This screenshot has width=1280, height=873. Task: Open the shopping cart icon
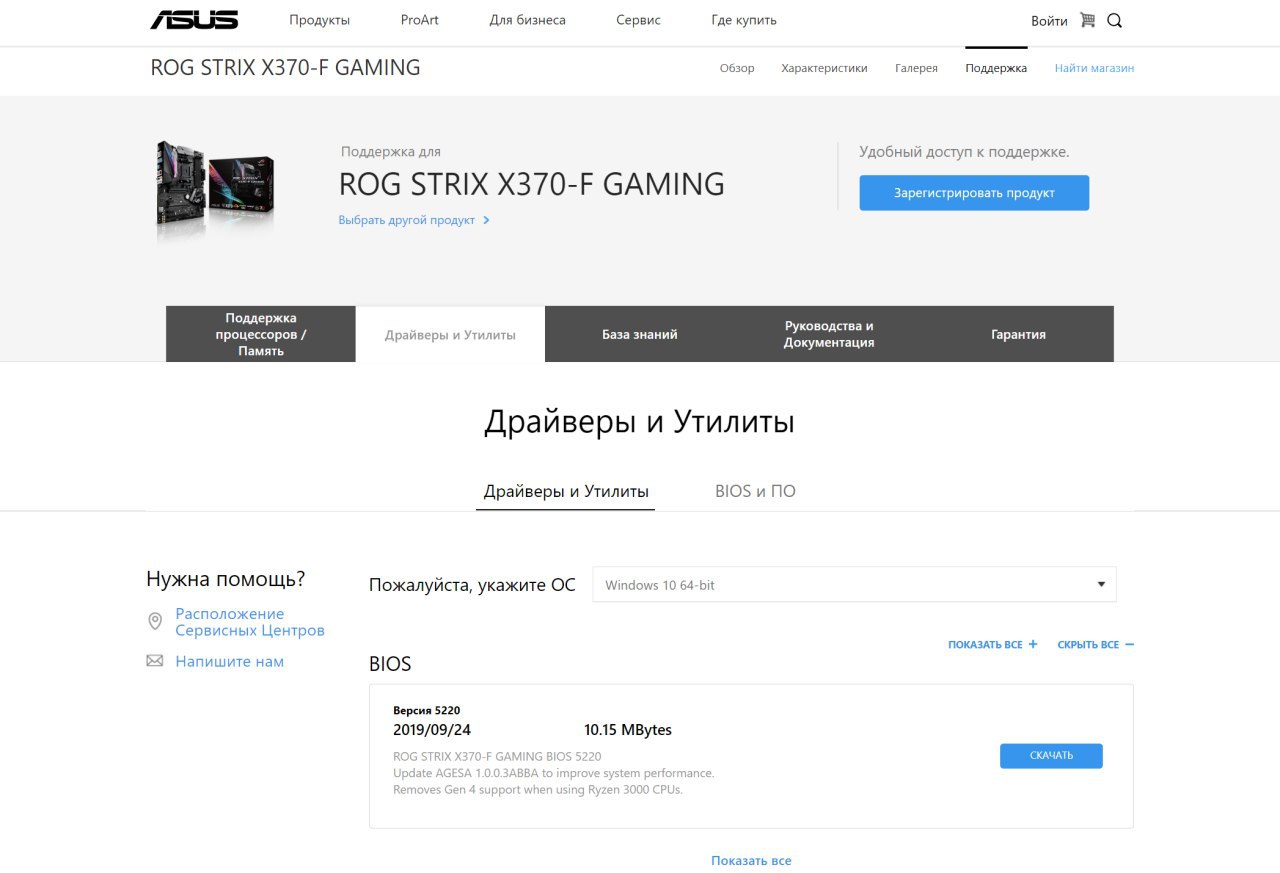click(x=1087, y=20)
